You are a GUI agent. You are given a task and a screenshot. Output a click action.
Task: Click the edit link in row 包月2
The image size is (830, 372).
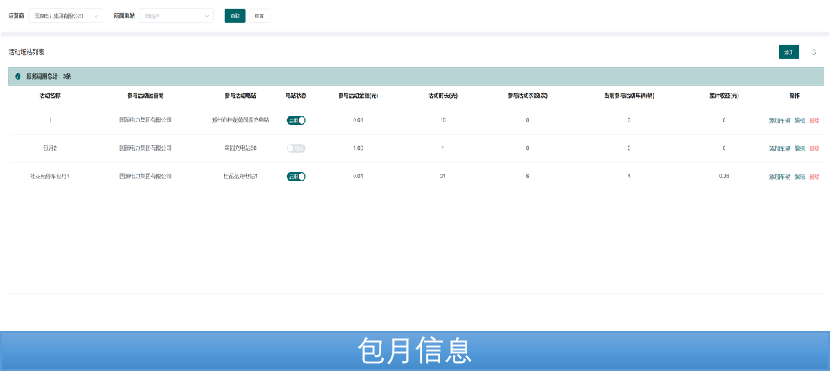pyautogui.click(x=800, y=149)
